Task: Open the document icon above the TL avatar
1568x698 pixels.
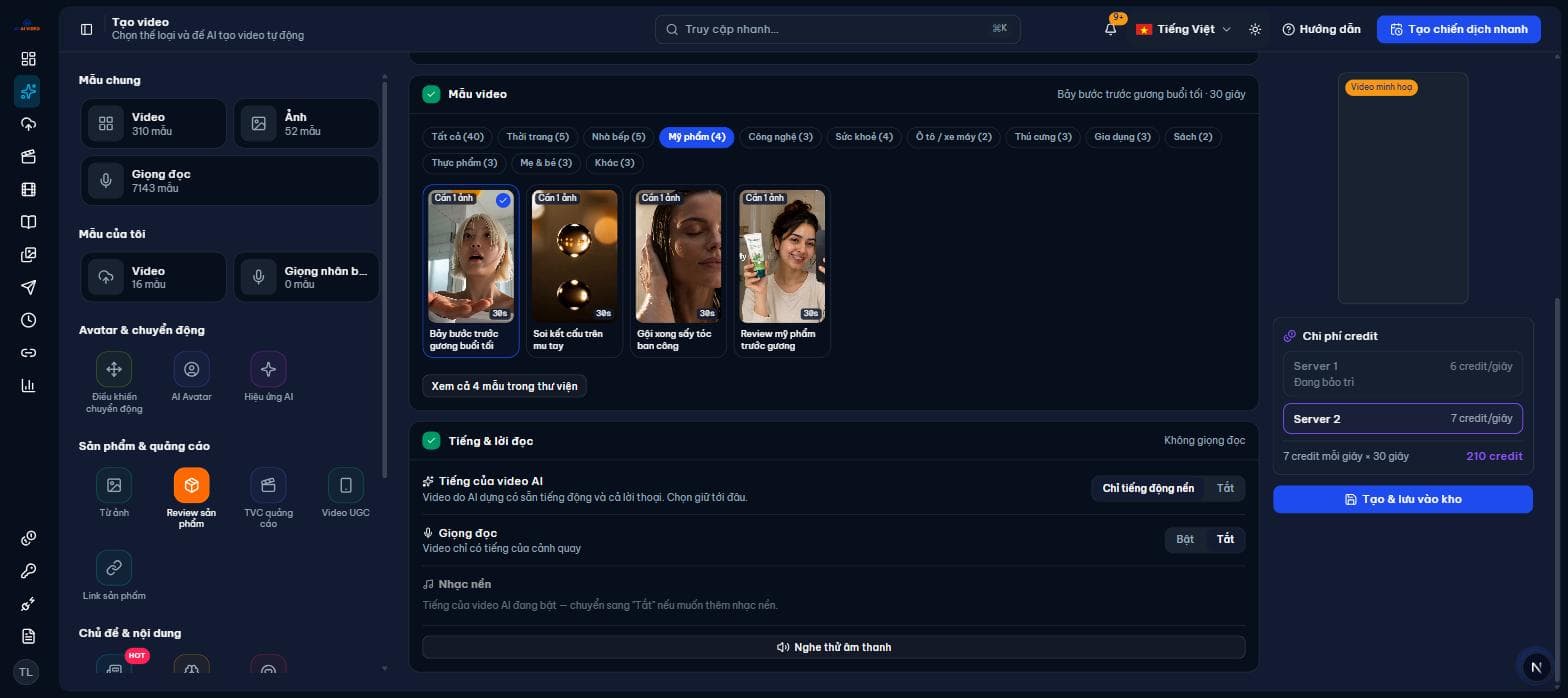Action: click(x=28, y=636)
